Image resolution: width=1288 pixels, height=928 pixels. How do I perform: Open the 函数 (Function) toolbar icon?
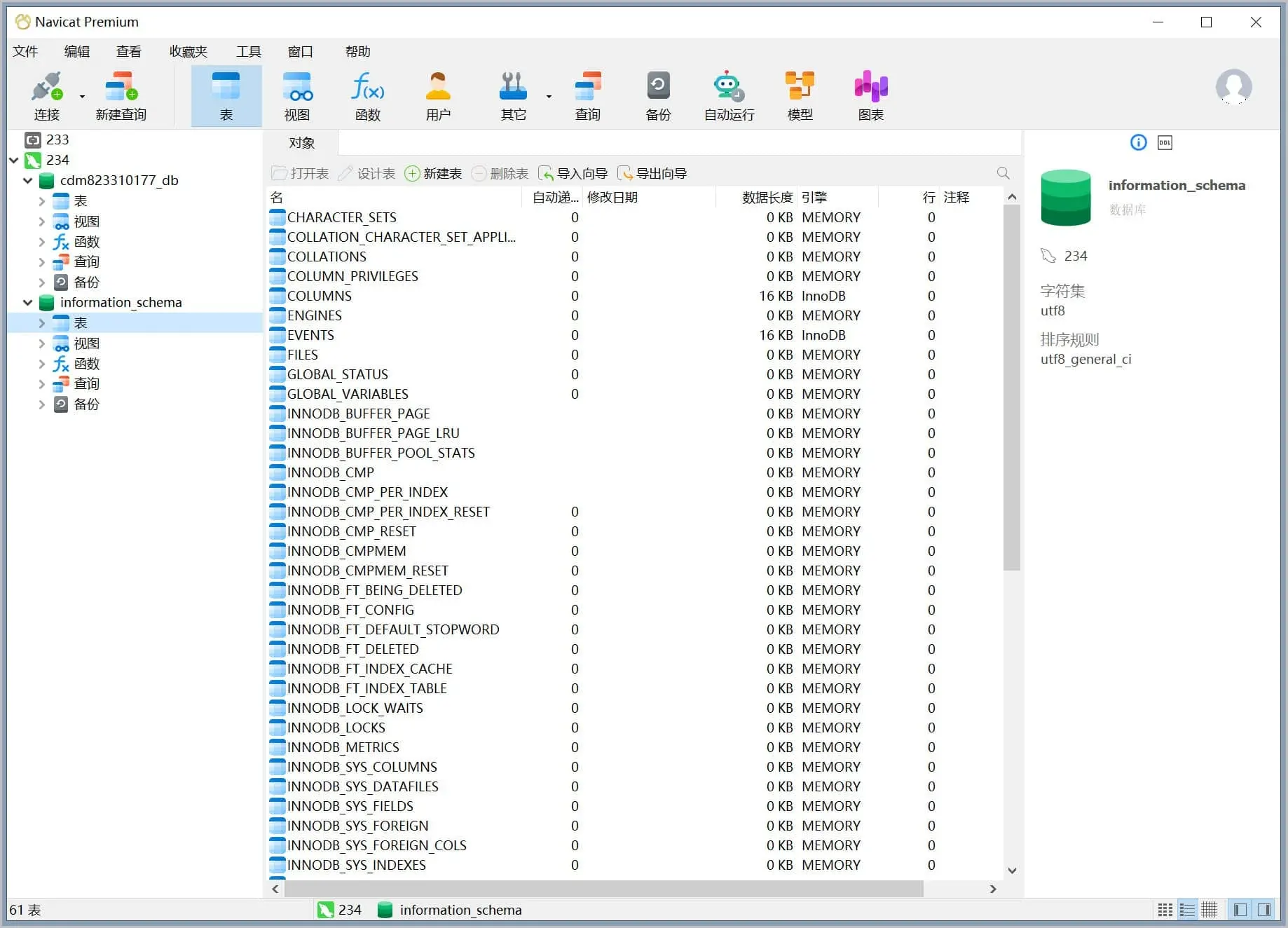click(367, 96)
